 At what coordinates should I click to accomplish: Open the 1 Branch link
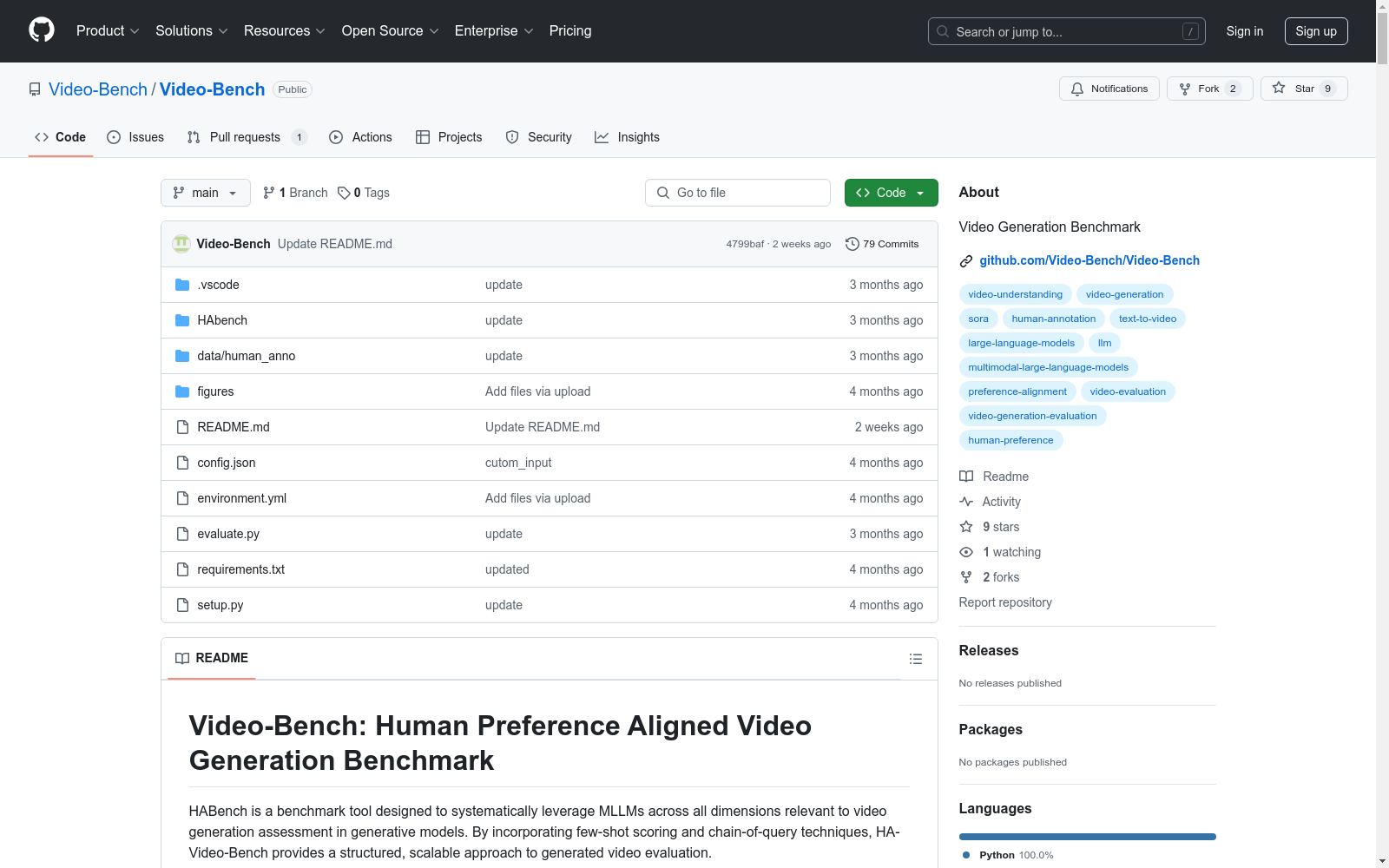coord(295,193)
